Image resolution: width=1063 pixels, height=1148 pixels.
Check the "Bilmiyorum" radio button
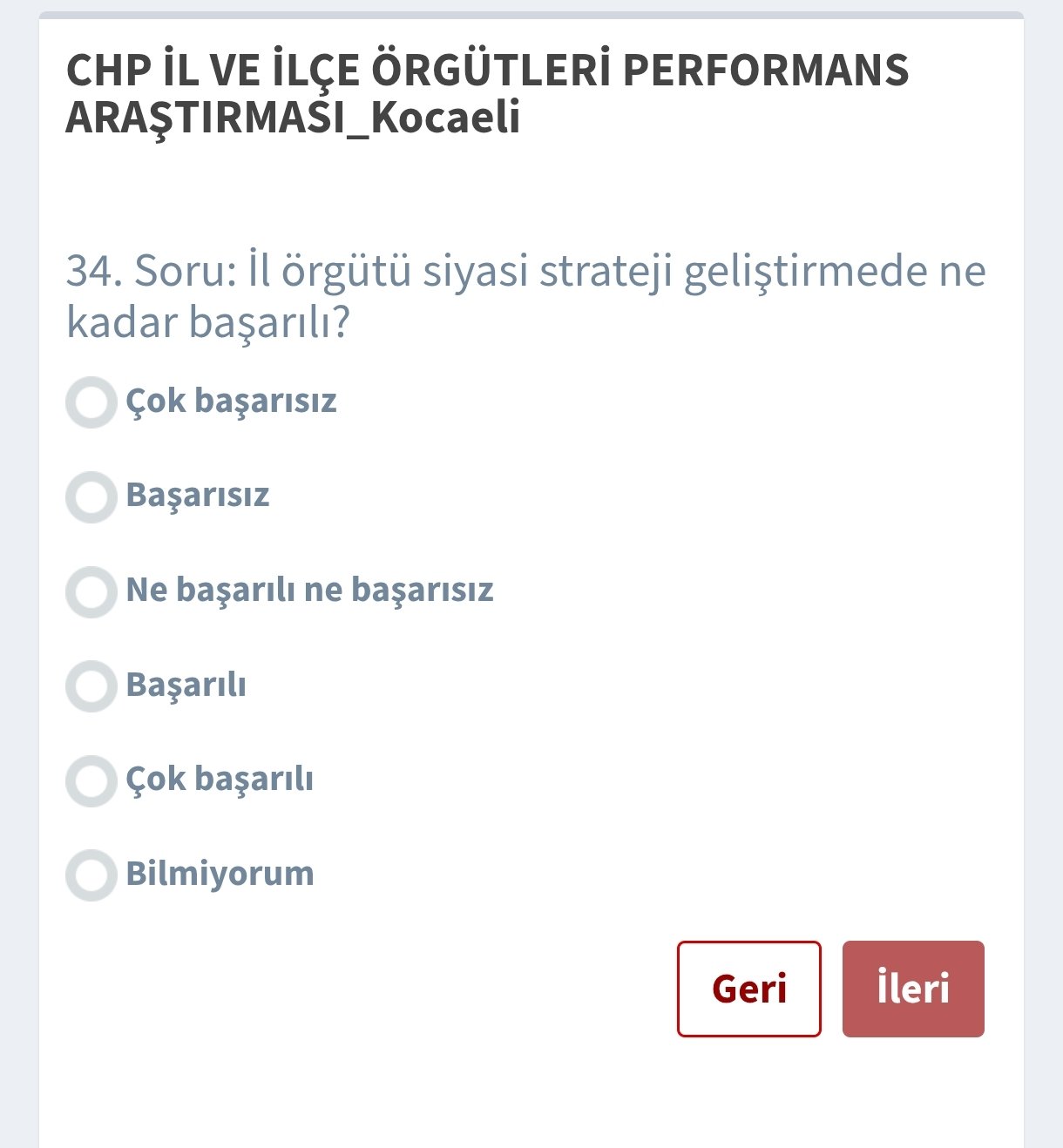(x=91, y=875)
